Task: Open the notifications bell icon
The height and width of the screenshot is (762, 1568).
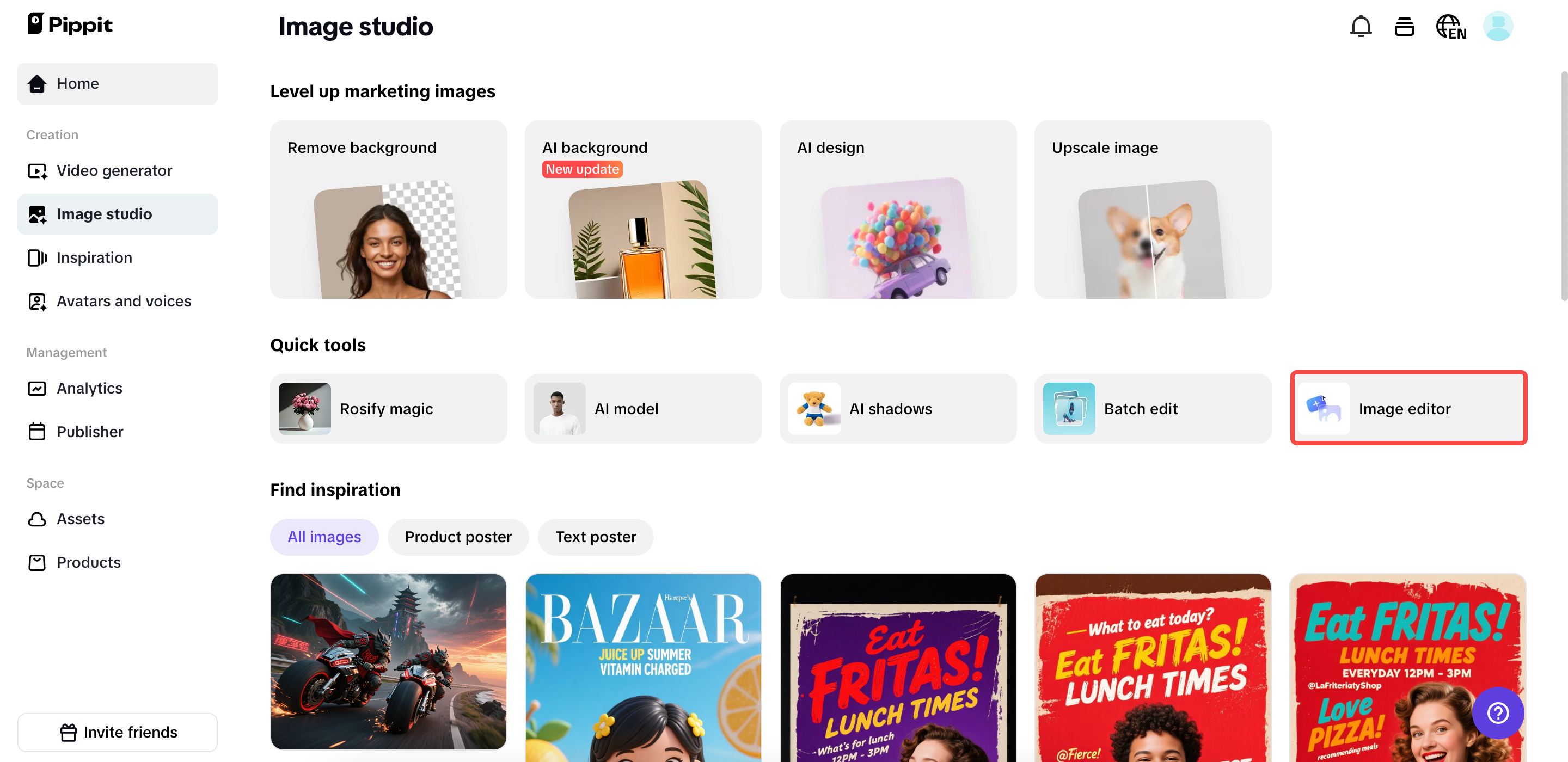Action: pos(1361,27)
